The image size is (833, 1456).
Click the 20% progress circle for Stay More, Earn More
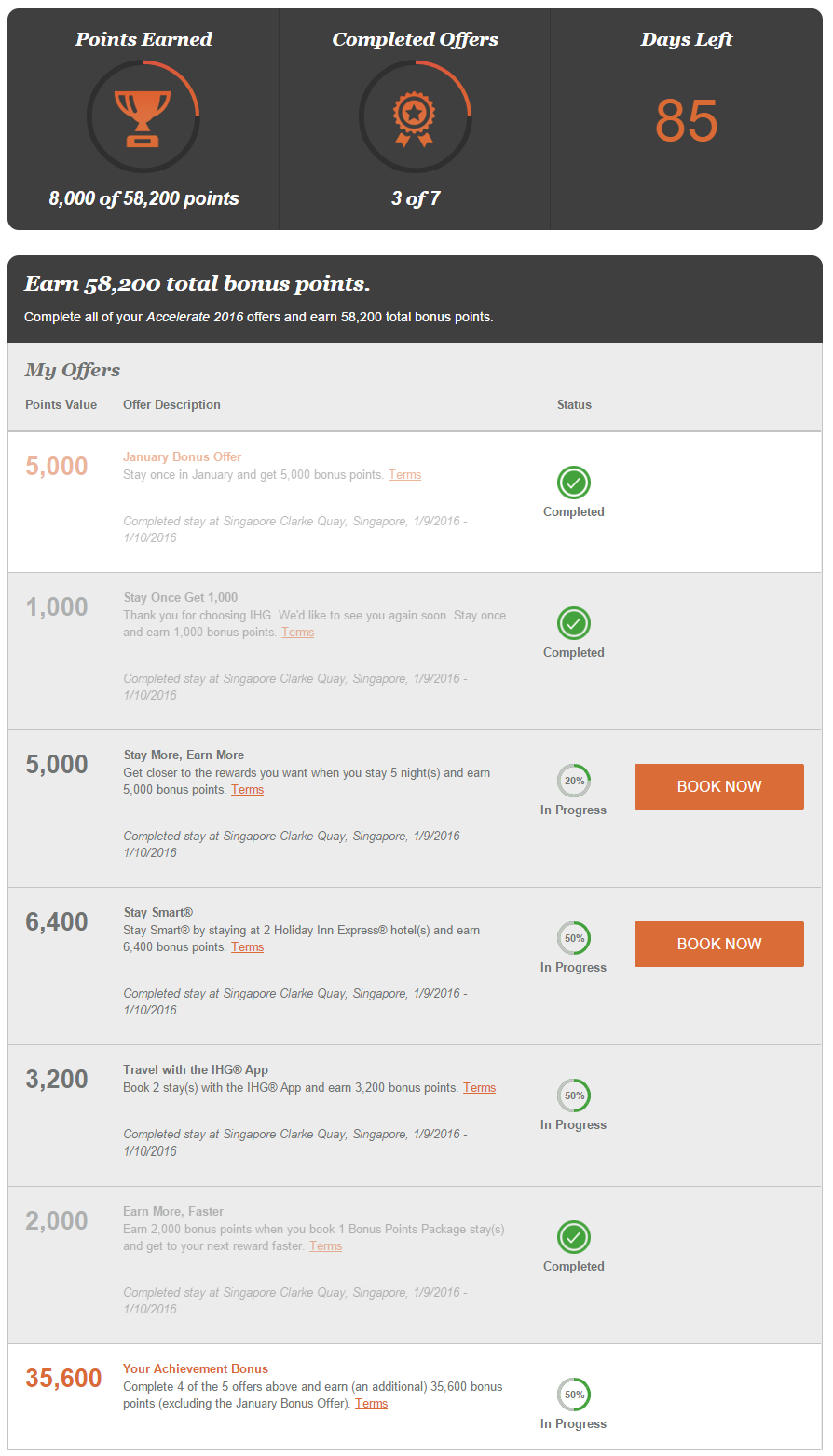574,781
